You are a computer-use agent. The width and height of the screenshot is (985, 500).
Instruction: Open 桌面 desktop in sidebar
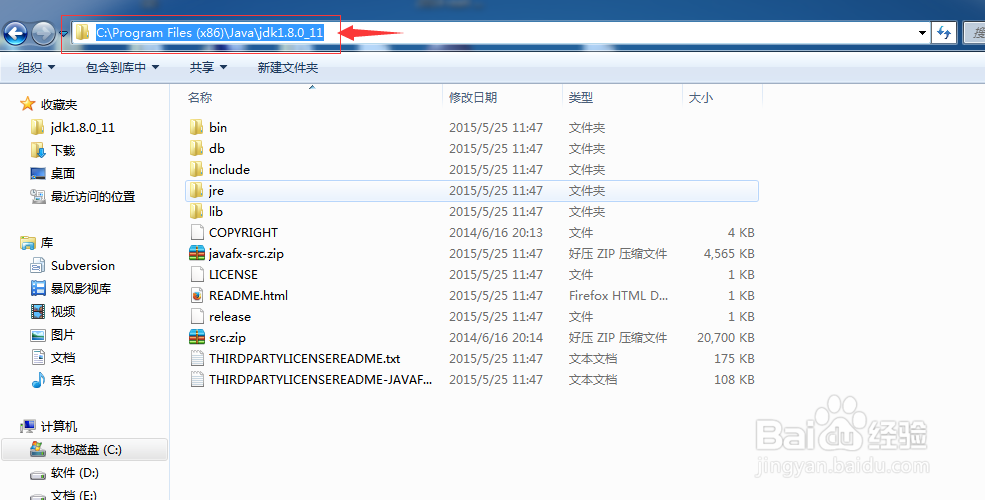point(63,173)
